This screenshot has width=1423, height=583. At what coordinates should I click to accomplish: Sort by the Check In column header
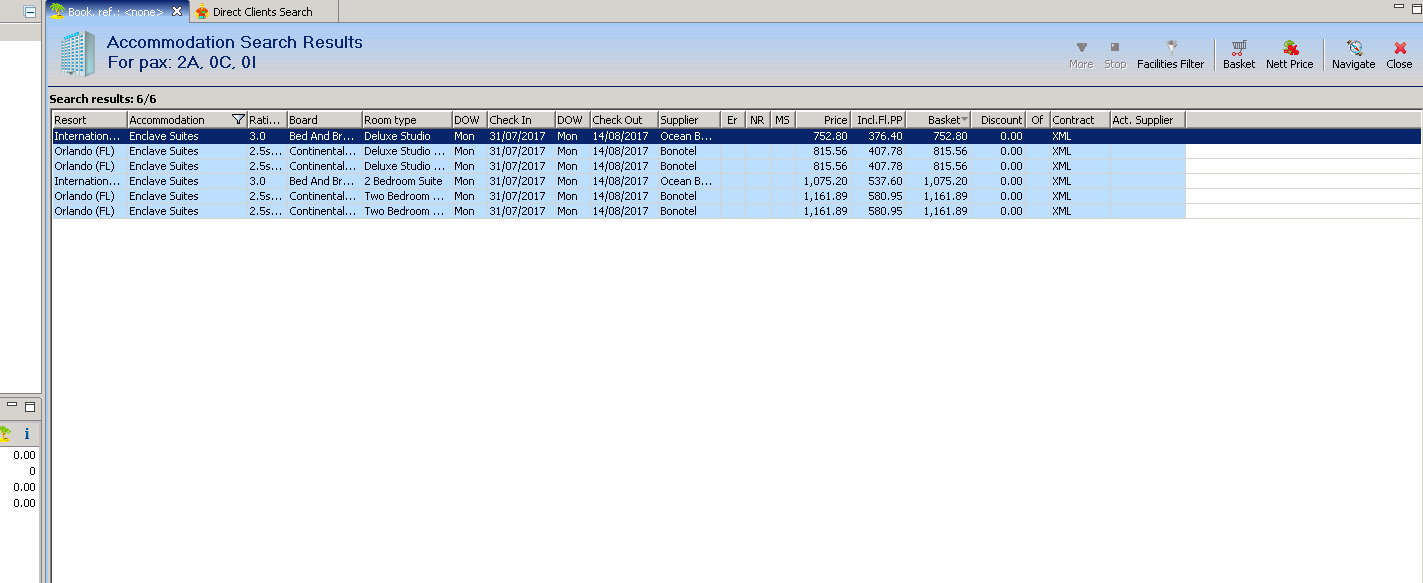[x=521, y=120]
